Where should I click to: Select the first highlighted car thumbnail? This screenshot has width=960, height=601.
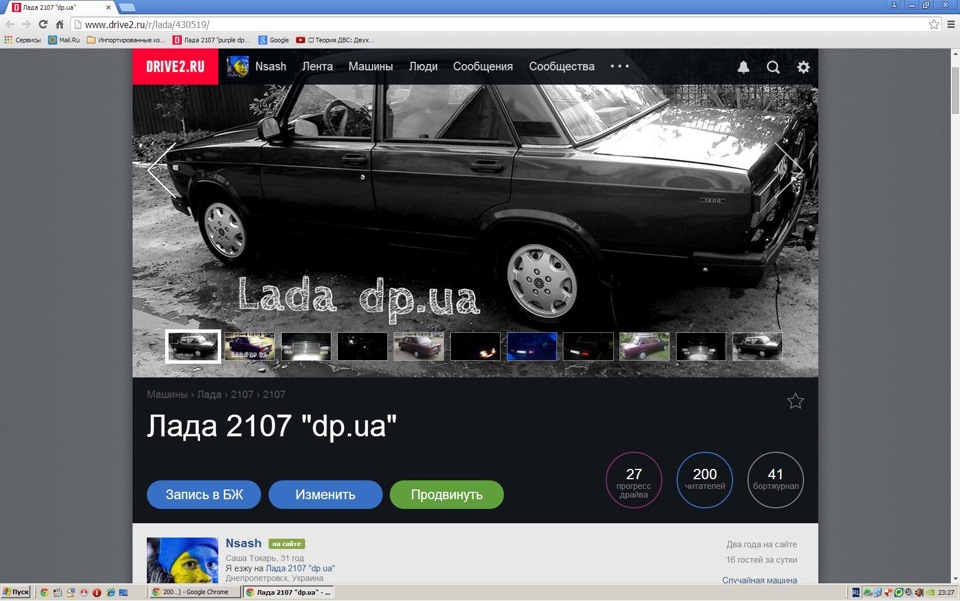coord(193,346)
